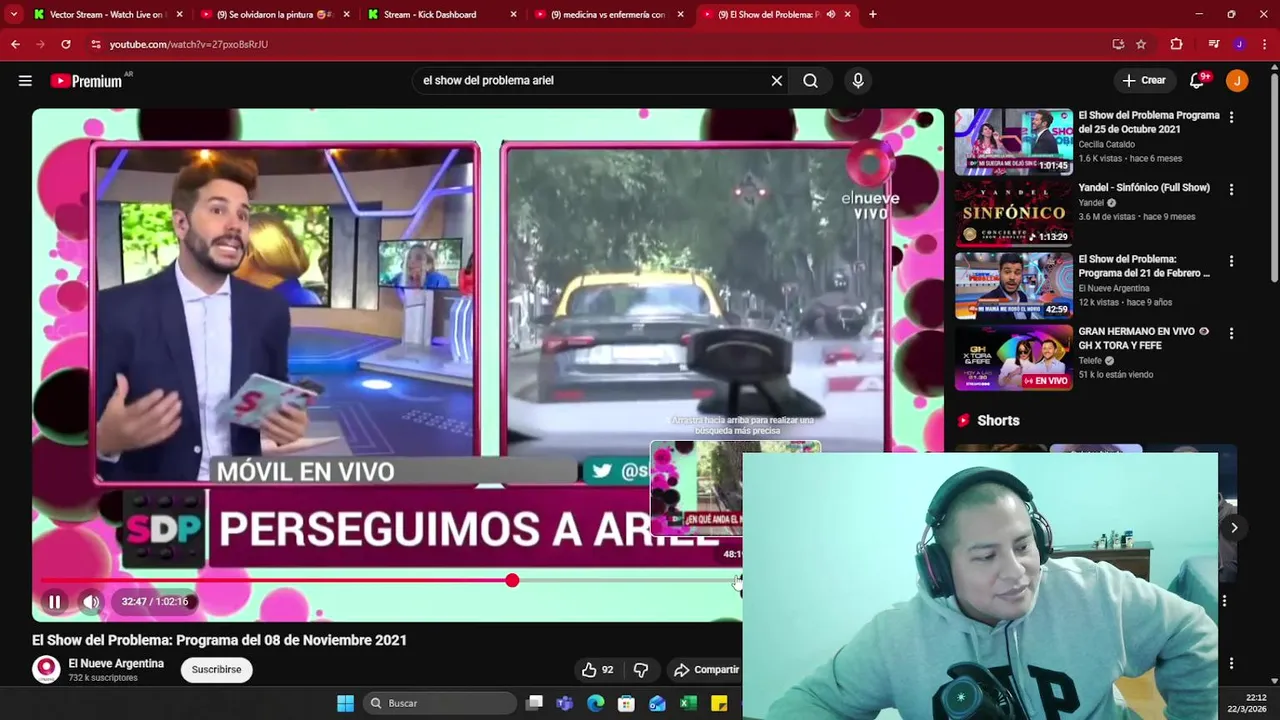Dislike the video with thumbs down
The width and height of the screenshot is (1280, 720).
641,670
